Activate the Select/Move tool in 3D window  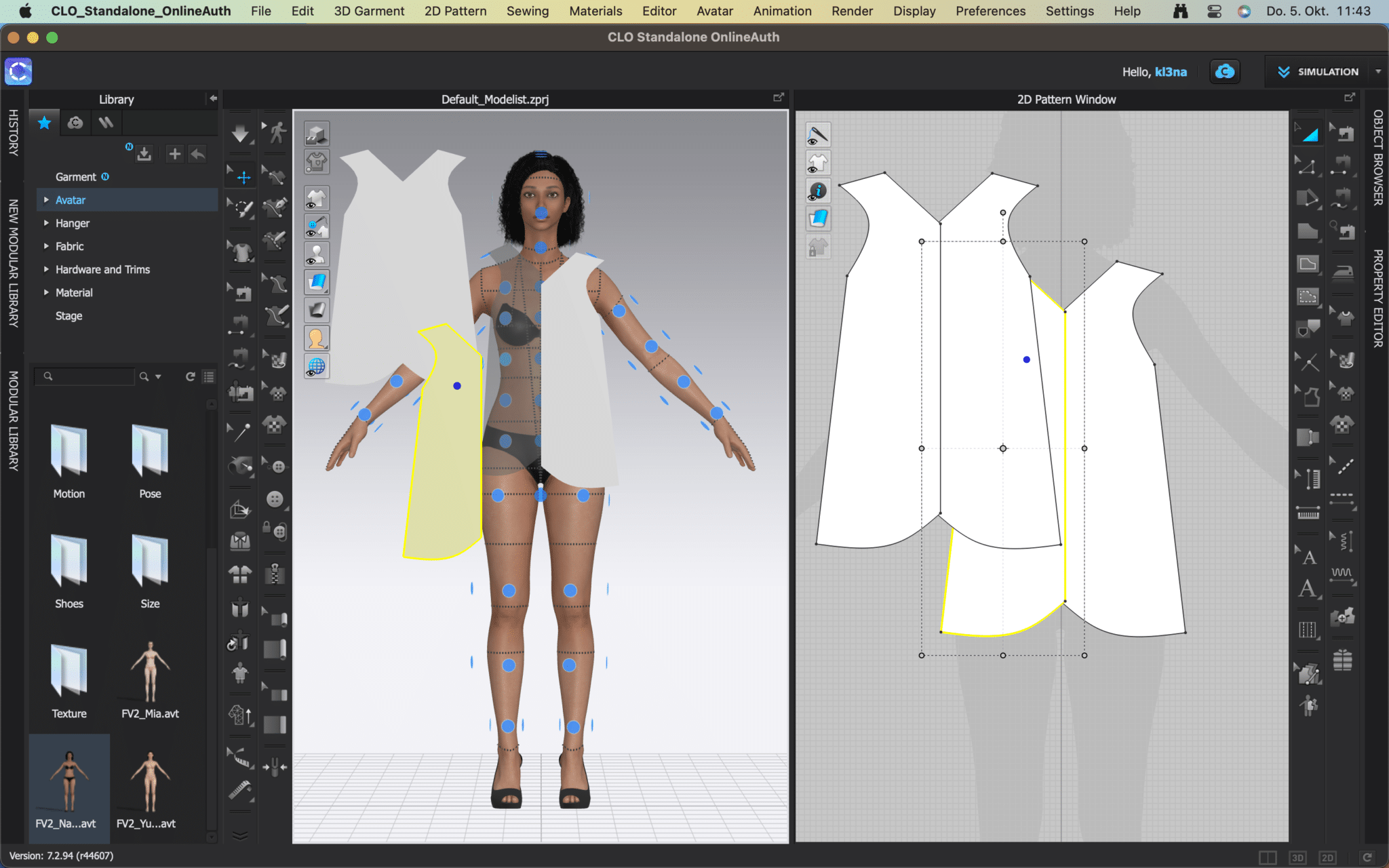point(241,176)
